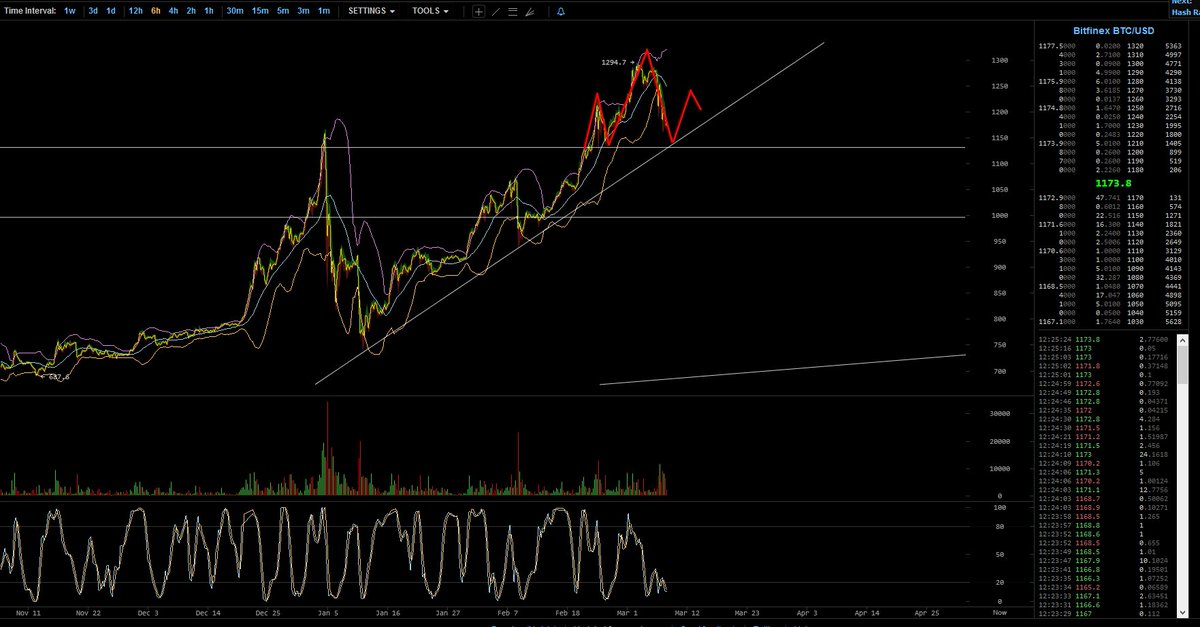Set chart interval to 1m
The width and height of the screenshot is (1200, 627).
pos(323,11)
